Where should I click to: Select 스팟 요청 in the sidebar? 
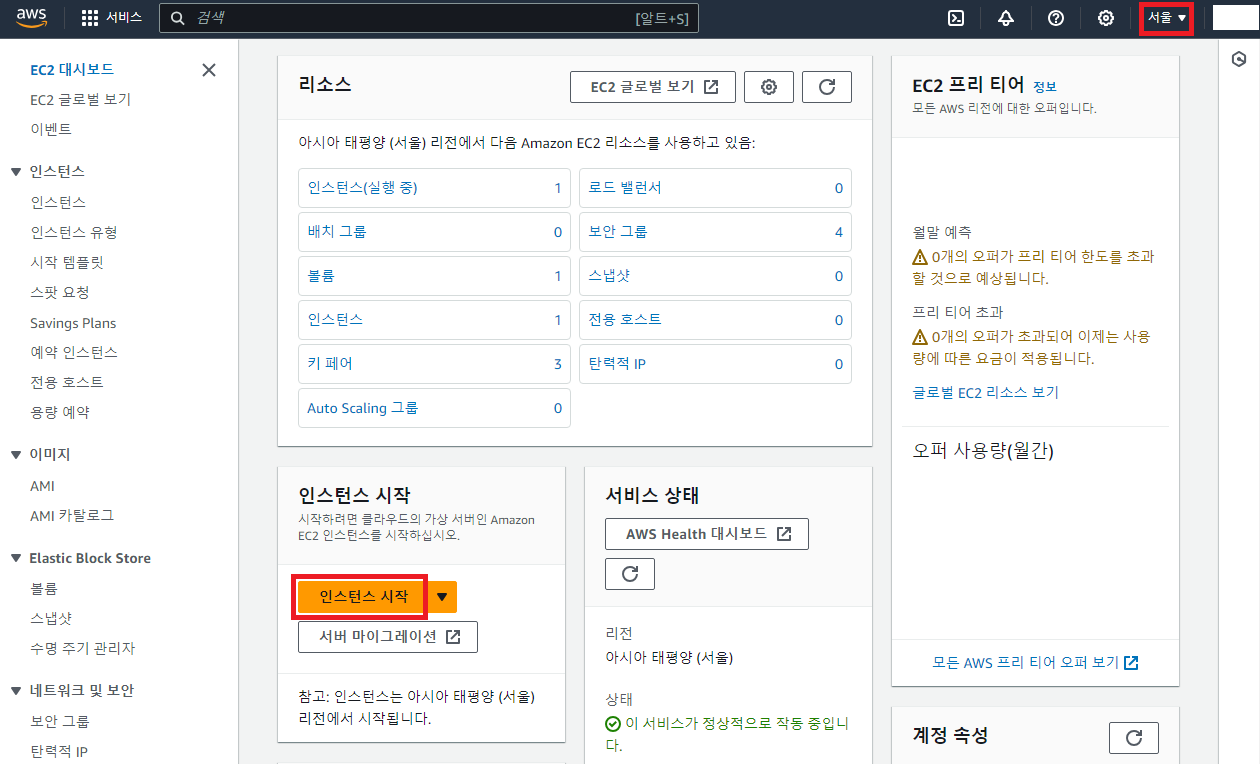(x=60, y=293)
